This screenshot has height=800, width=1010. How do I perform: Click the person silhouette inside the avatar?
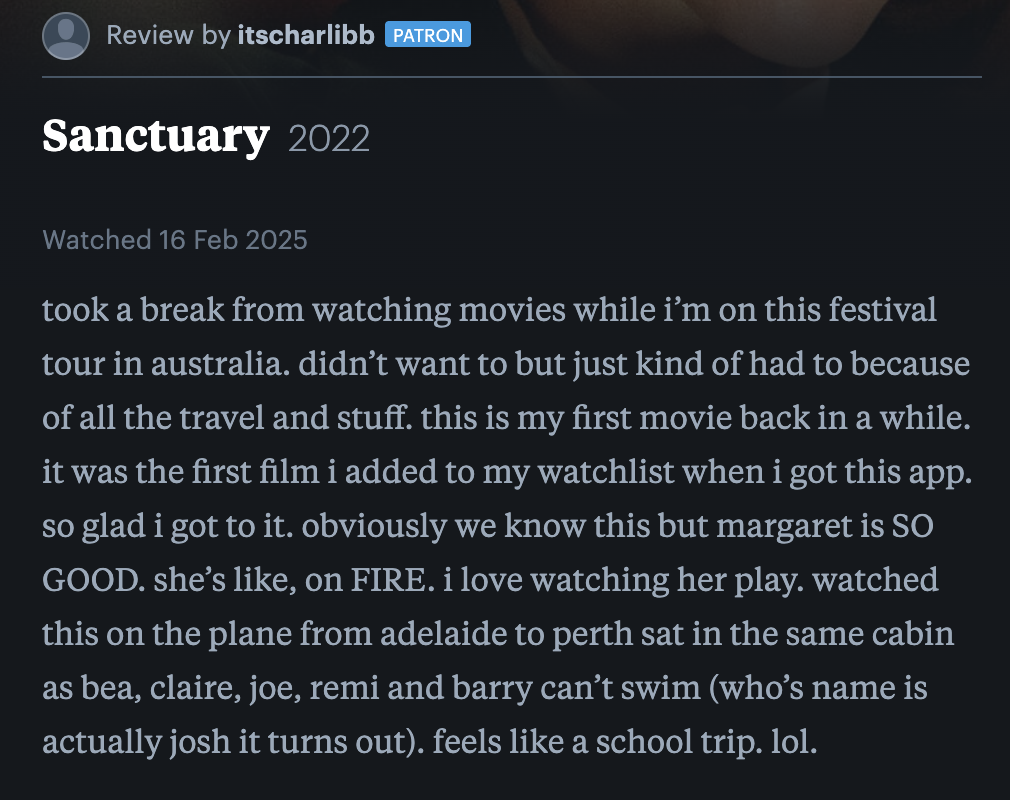coord(66,35)
